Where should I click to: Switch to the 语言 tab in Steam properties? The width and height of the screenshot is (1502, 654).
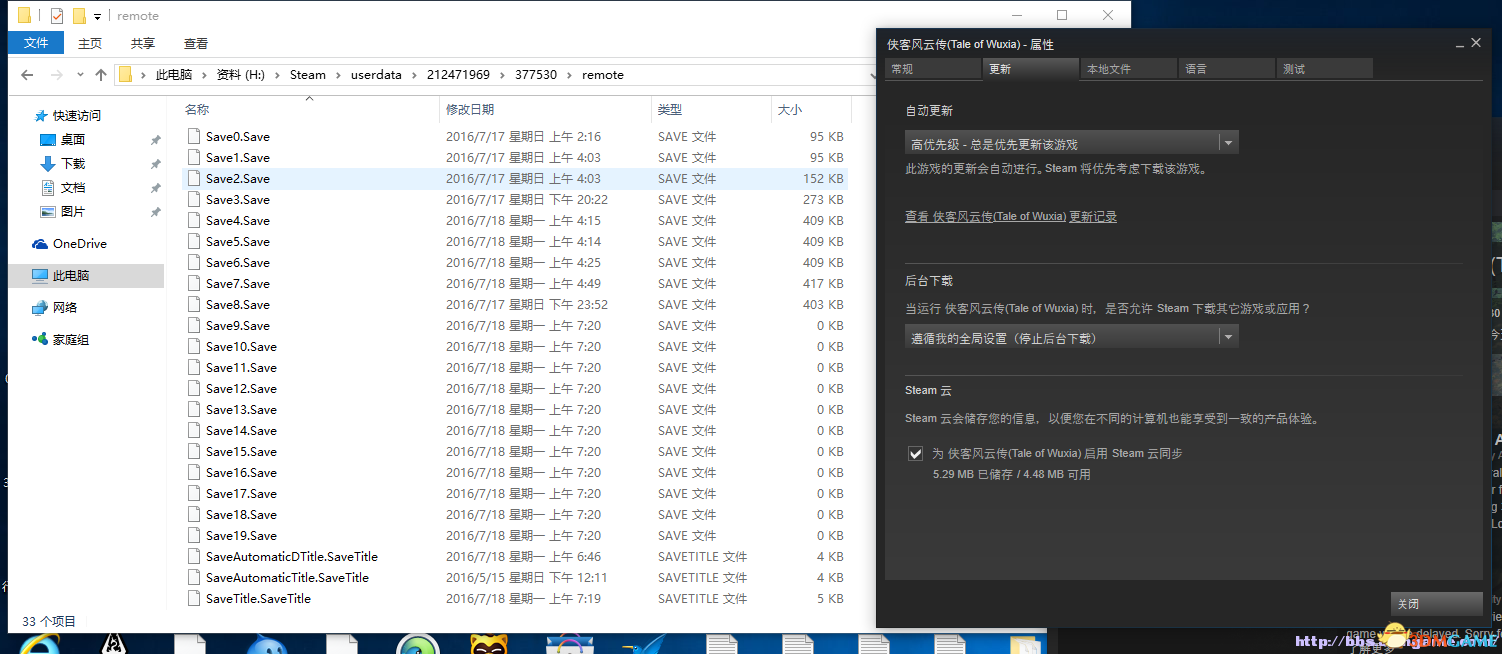tap(1226, 69)
